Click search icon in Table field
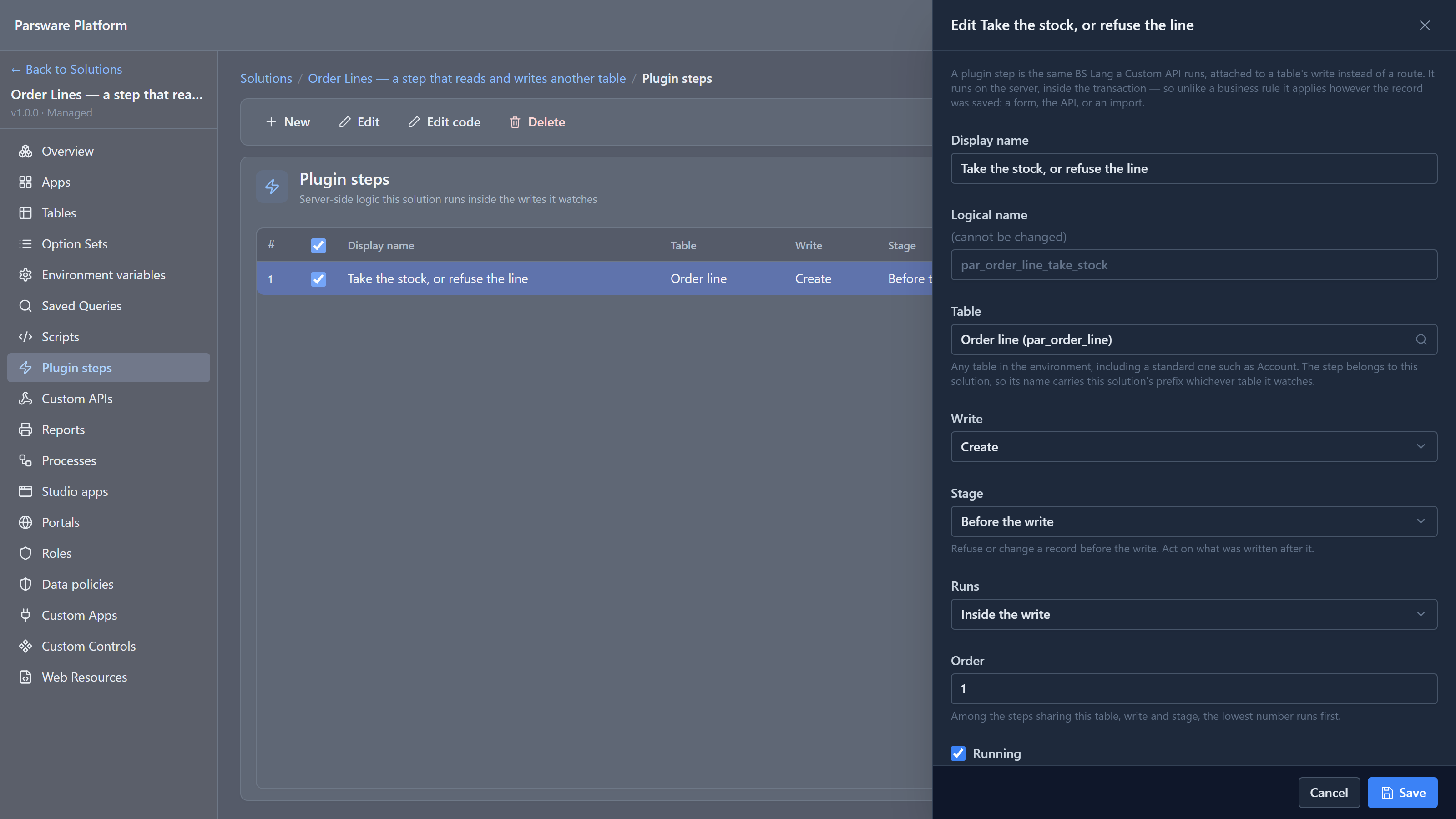This screenshot has width=1456, height=819. click(x=1421, y=340)
